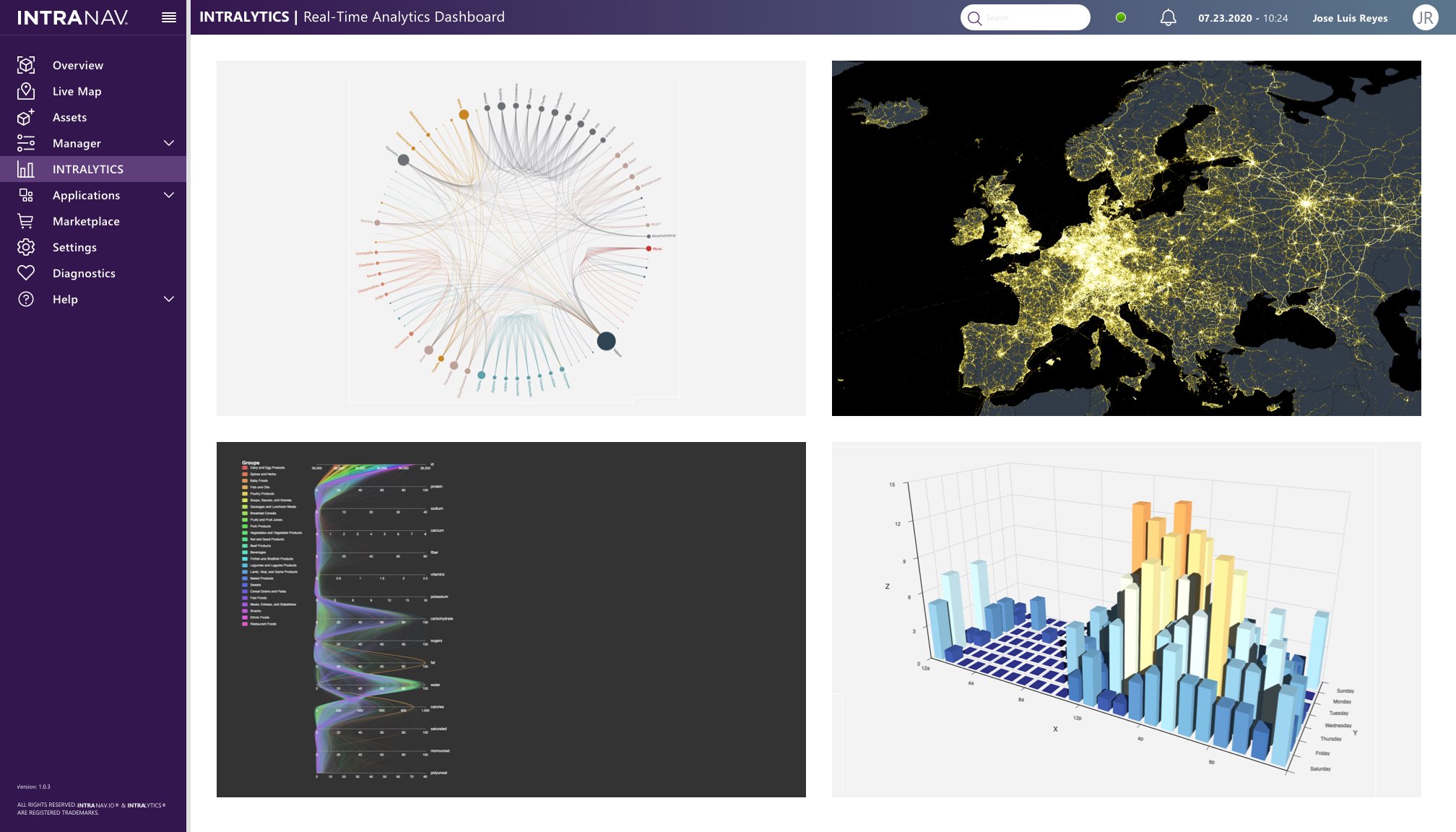The width and height of the screenshot is (1456, 832).
Task: Open the JR profile avatar
Action: tap(1425, 17)
